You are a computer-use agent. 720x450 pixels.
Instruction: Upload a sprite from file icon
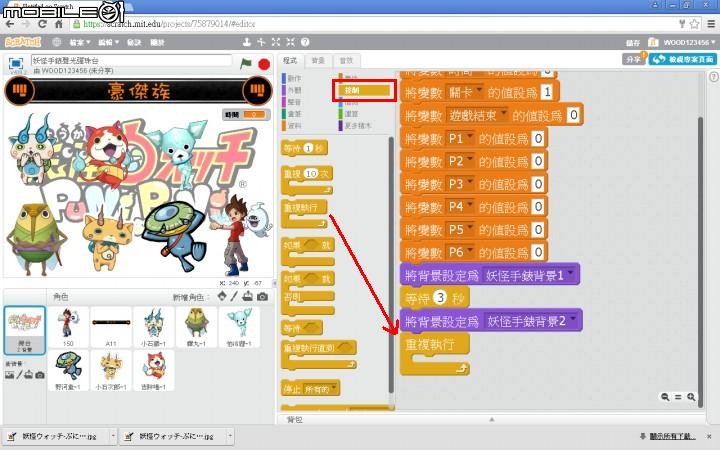(x=248, y=296)
